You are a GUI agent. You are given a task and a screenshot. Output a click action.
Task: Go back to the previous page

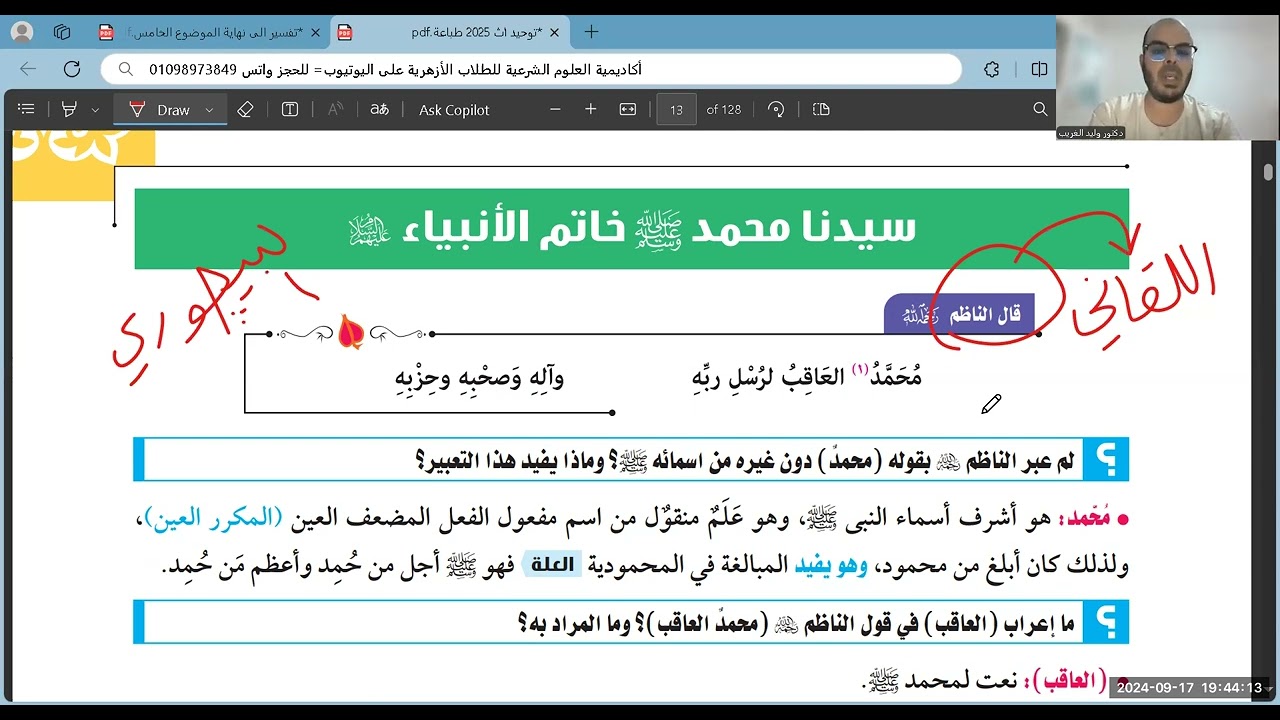pos(28,69)
